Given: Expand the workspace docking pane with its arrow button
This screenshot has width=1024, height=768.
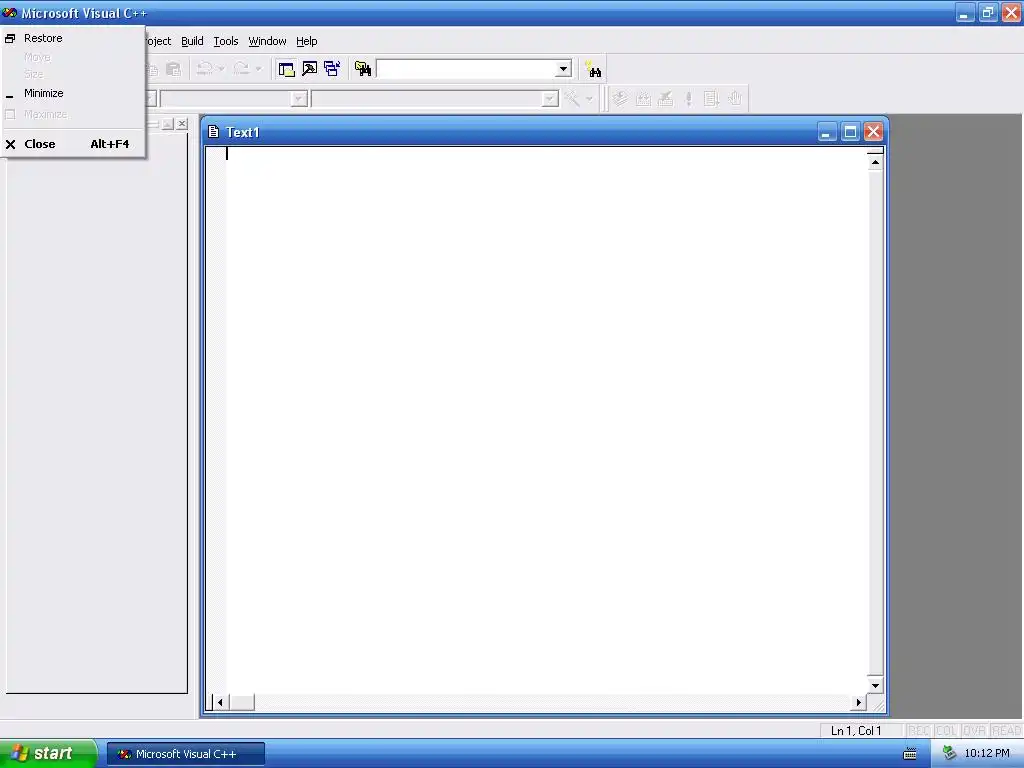Looking at the screenshot, I should (x=168, y=123).
